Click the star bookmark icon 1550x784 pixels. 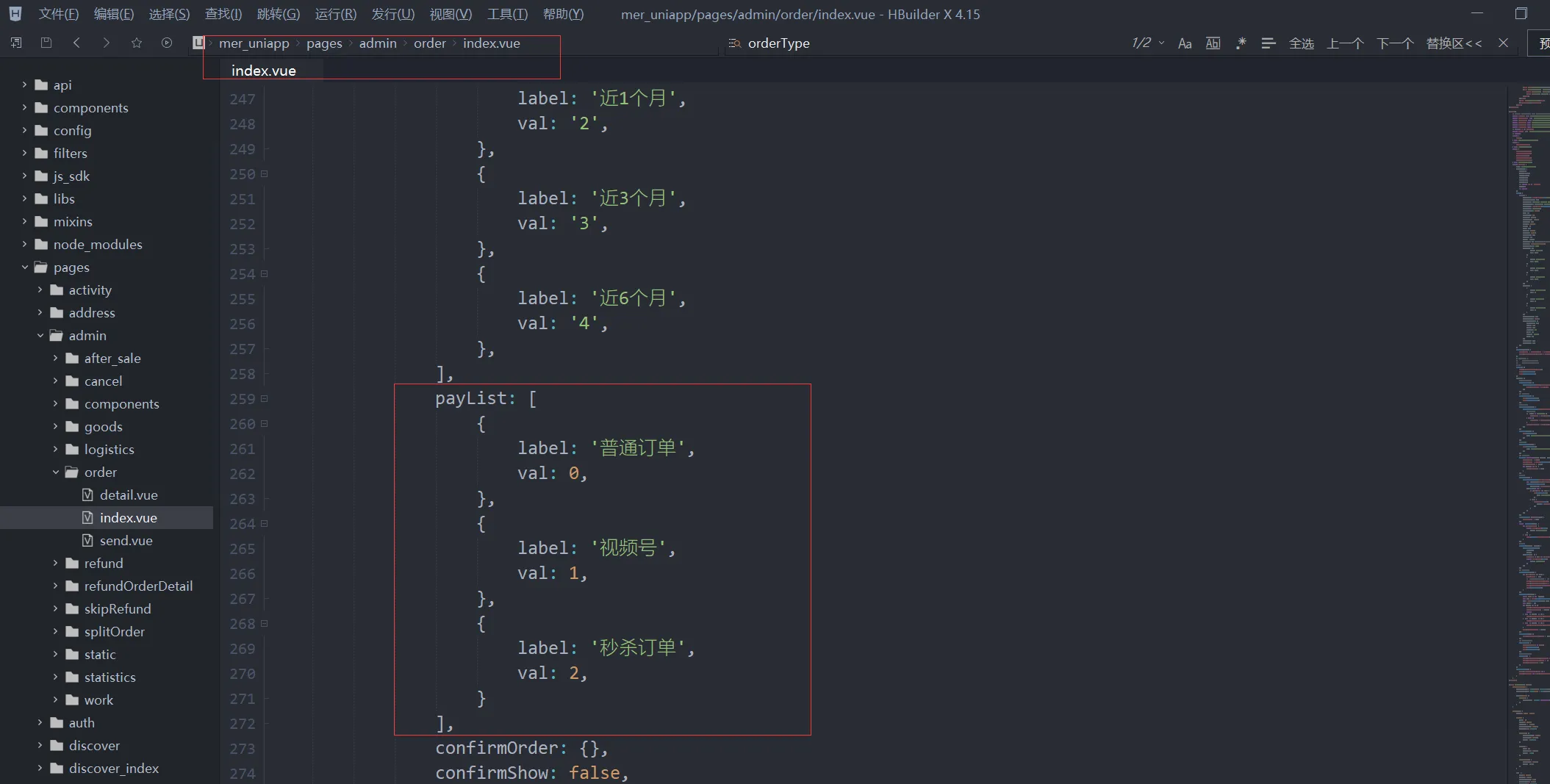[x=137, y=43]
